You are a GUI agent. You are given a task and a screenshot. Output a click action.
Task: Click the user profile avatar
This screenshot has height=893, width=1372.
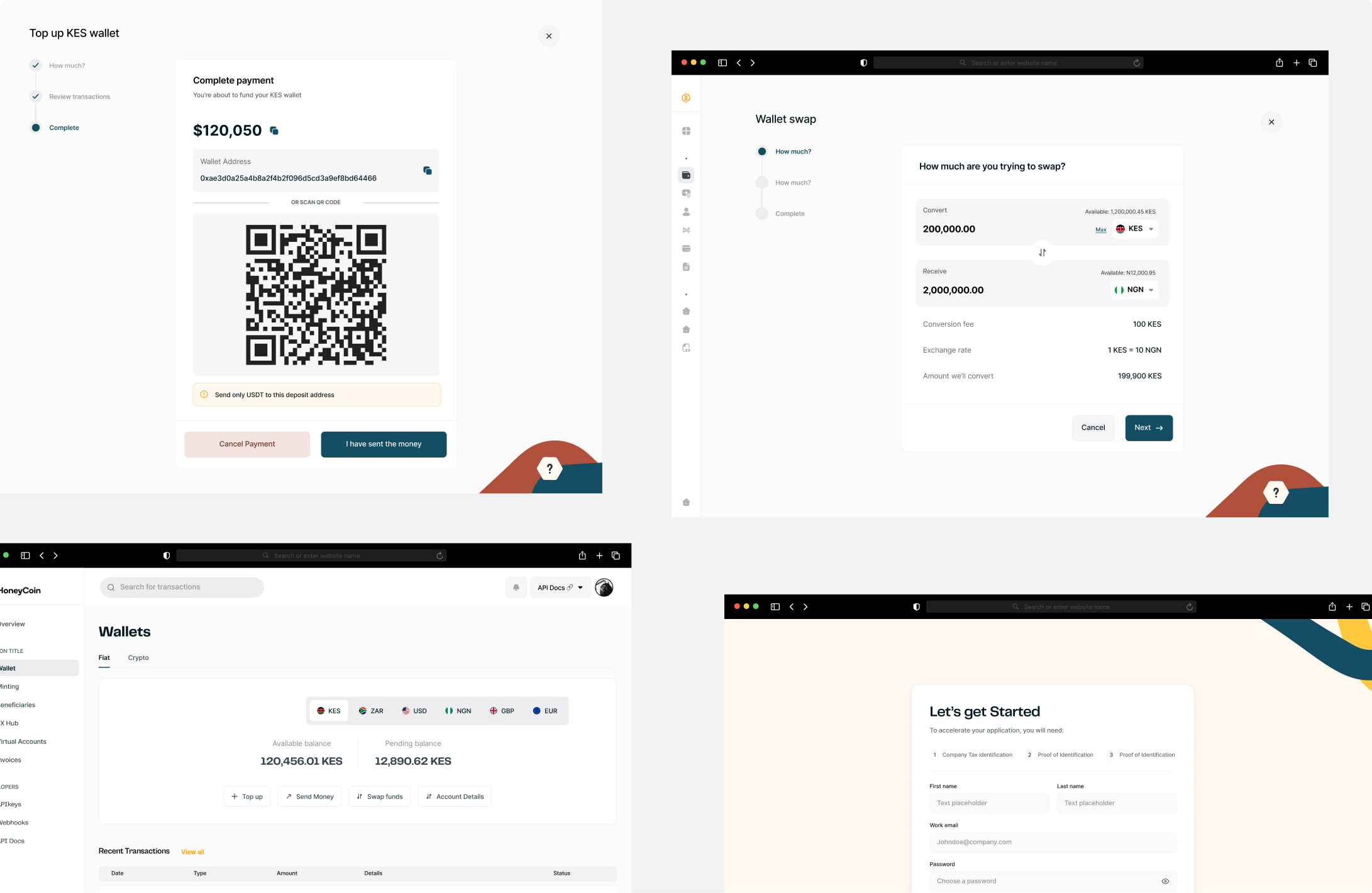(604, 588)
